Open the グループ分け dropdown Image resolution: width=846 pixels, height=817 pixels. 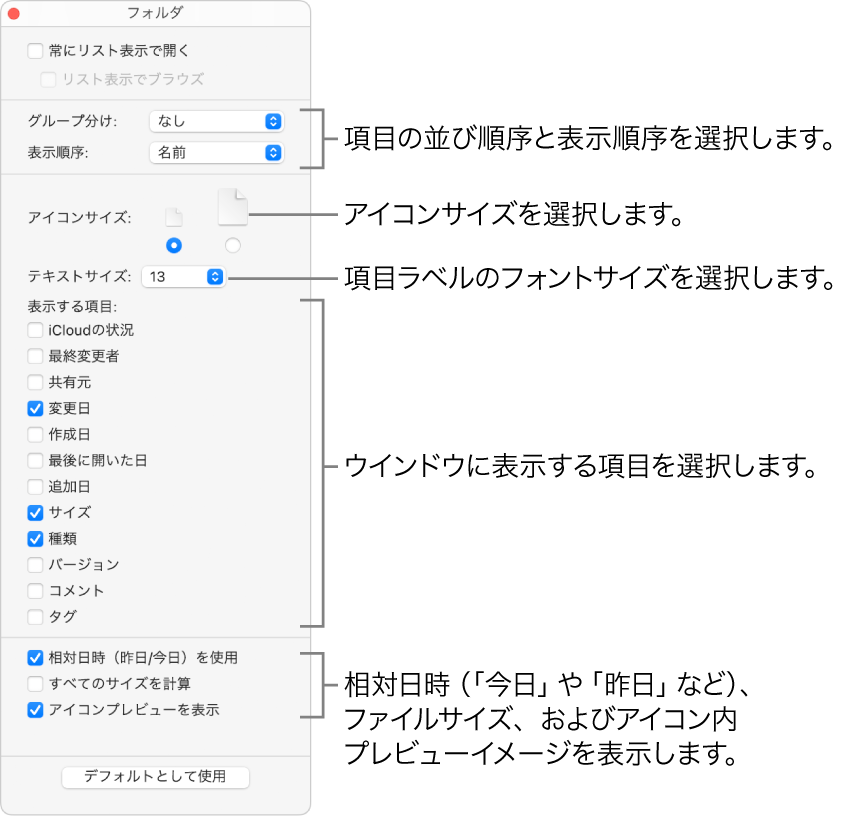[216, 121]
